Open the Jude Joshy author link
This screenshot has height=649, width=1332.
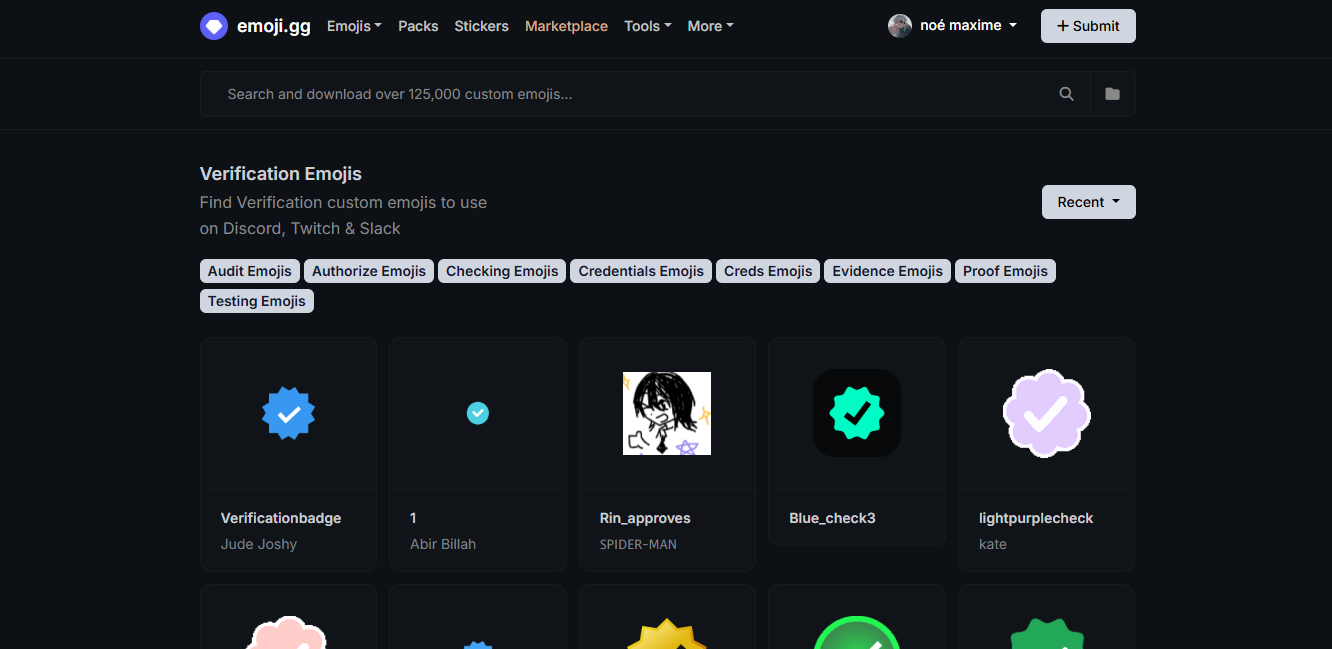point(259,544)
